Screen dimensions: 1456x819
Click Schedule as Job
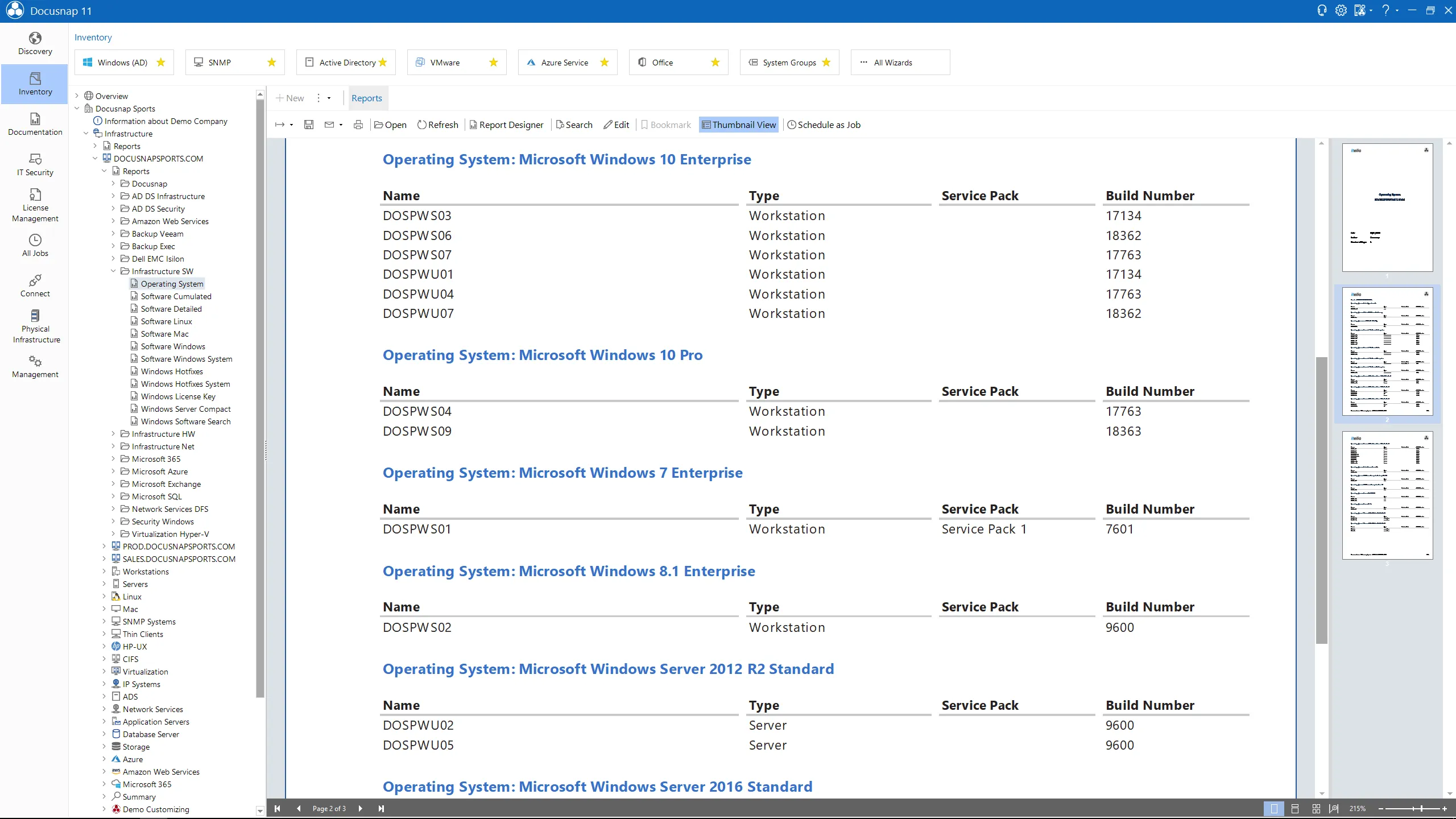coord(824,125)
